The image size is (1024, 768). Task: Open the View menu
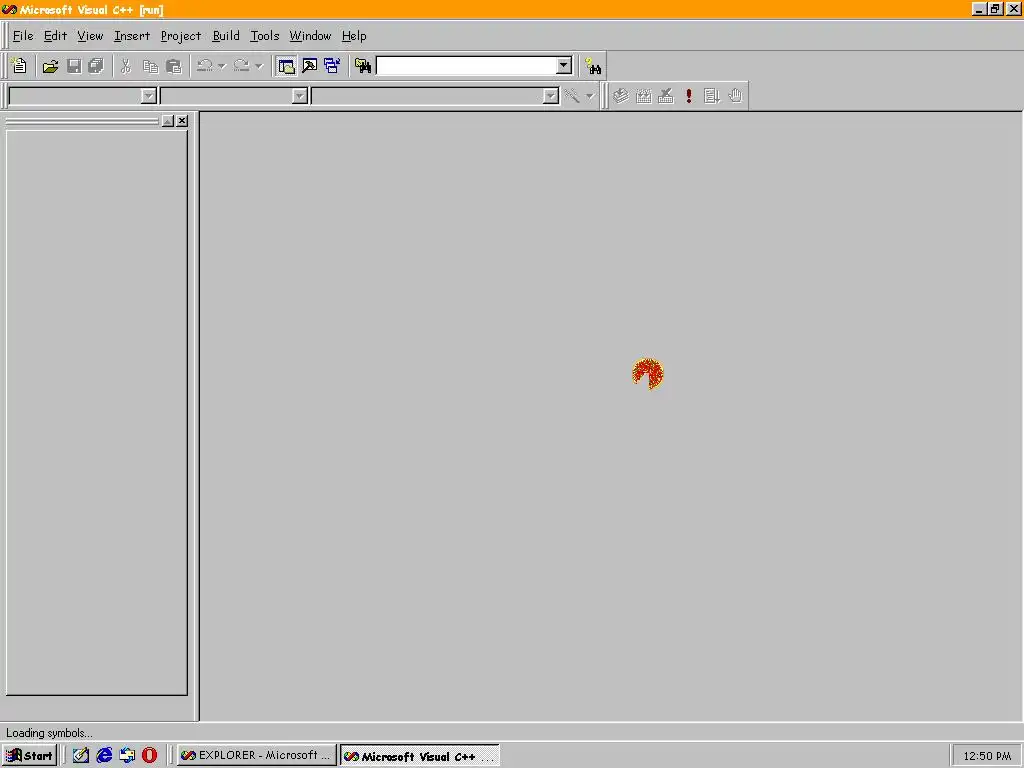pyautogui.click(x=90, y=36)
